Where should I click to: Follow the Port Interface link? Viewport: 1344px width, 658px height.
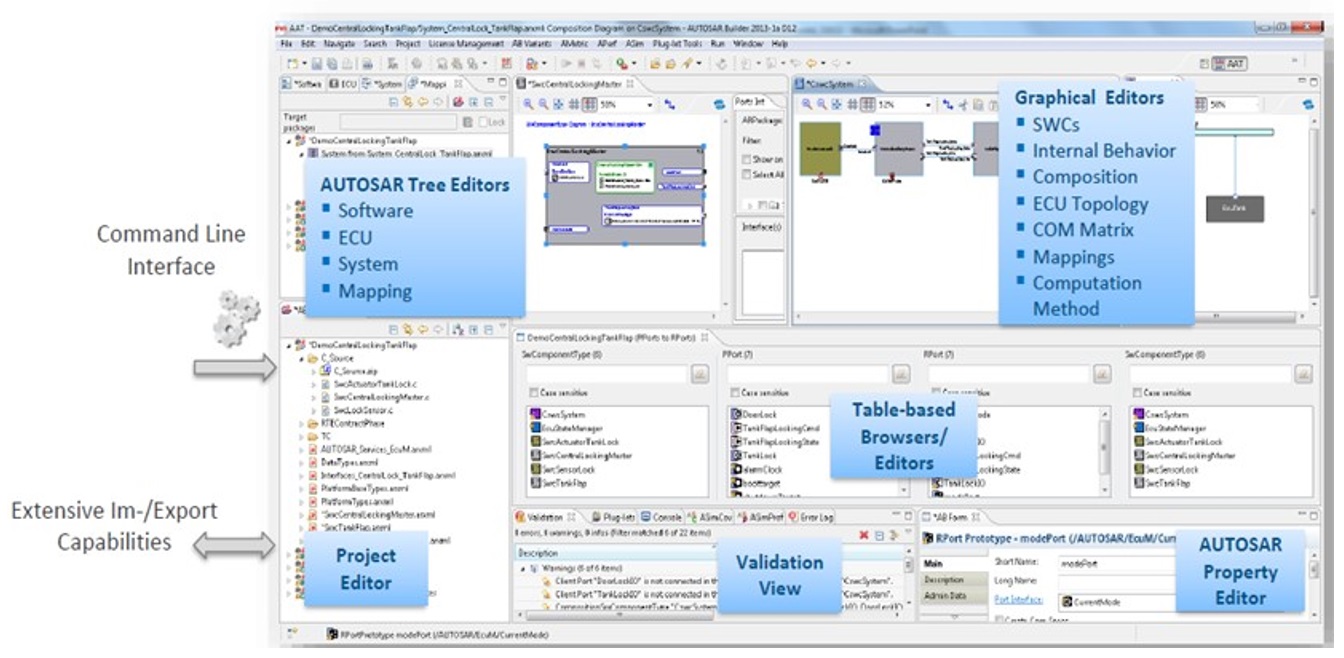point(1018,600)
